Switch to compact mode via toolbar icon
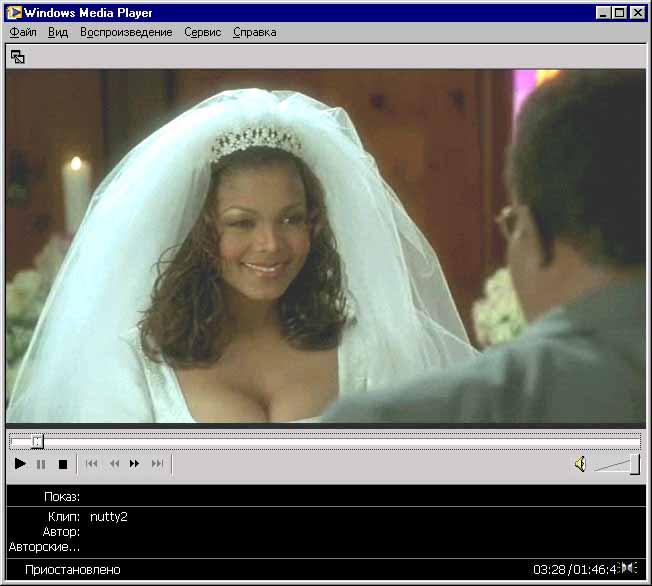 pyautogui.click(x=17, y=57)
